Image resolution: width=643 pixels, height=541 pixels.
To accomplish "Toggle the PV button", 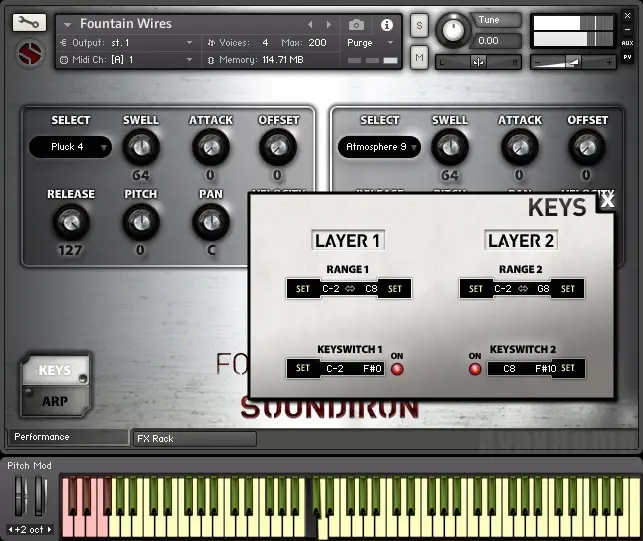I will tap(627, 57).
